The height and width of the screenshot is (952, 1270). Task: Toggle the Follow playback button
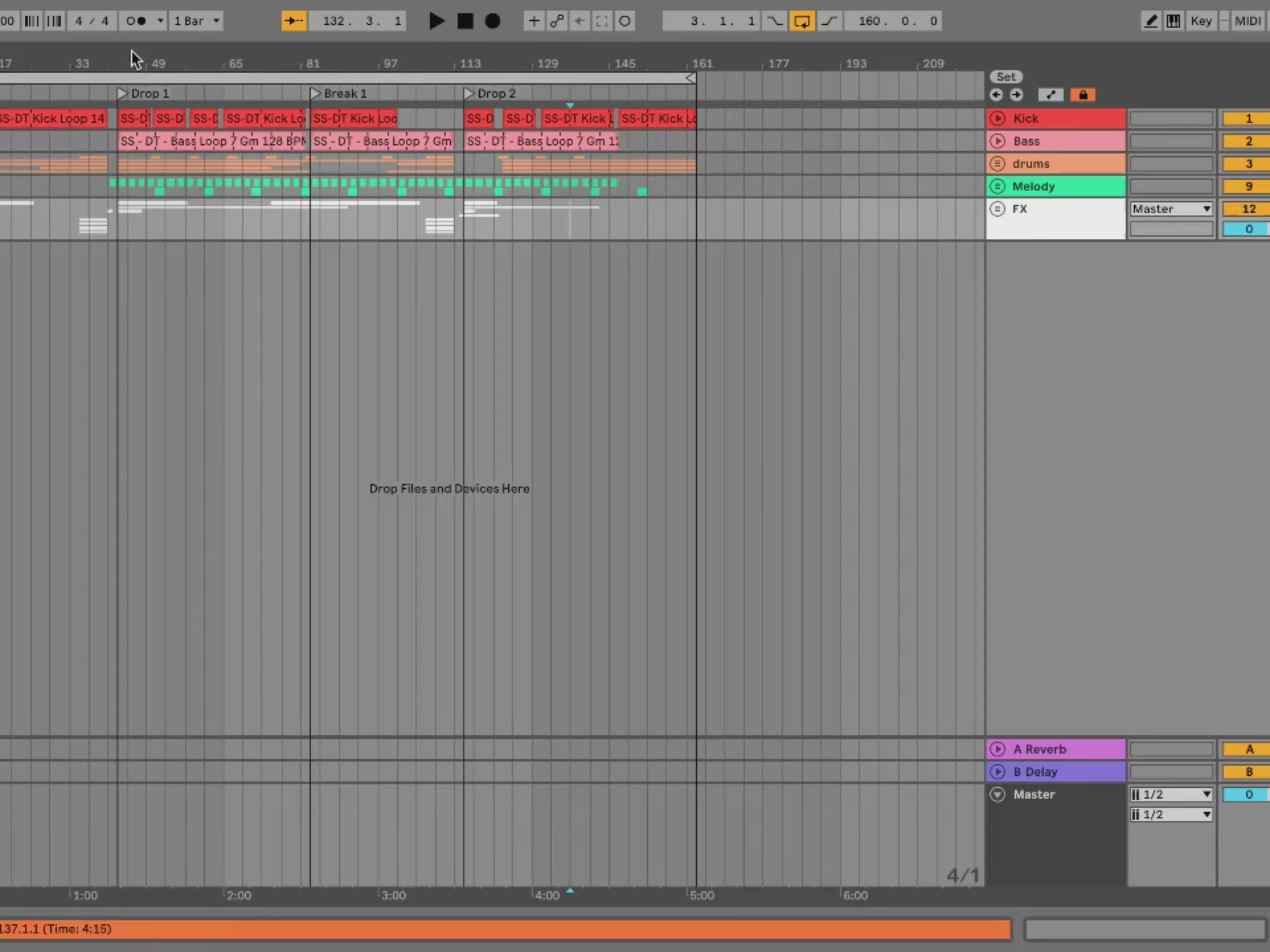click(294, 21)
